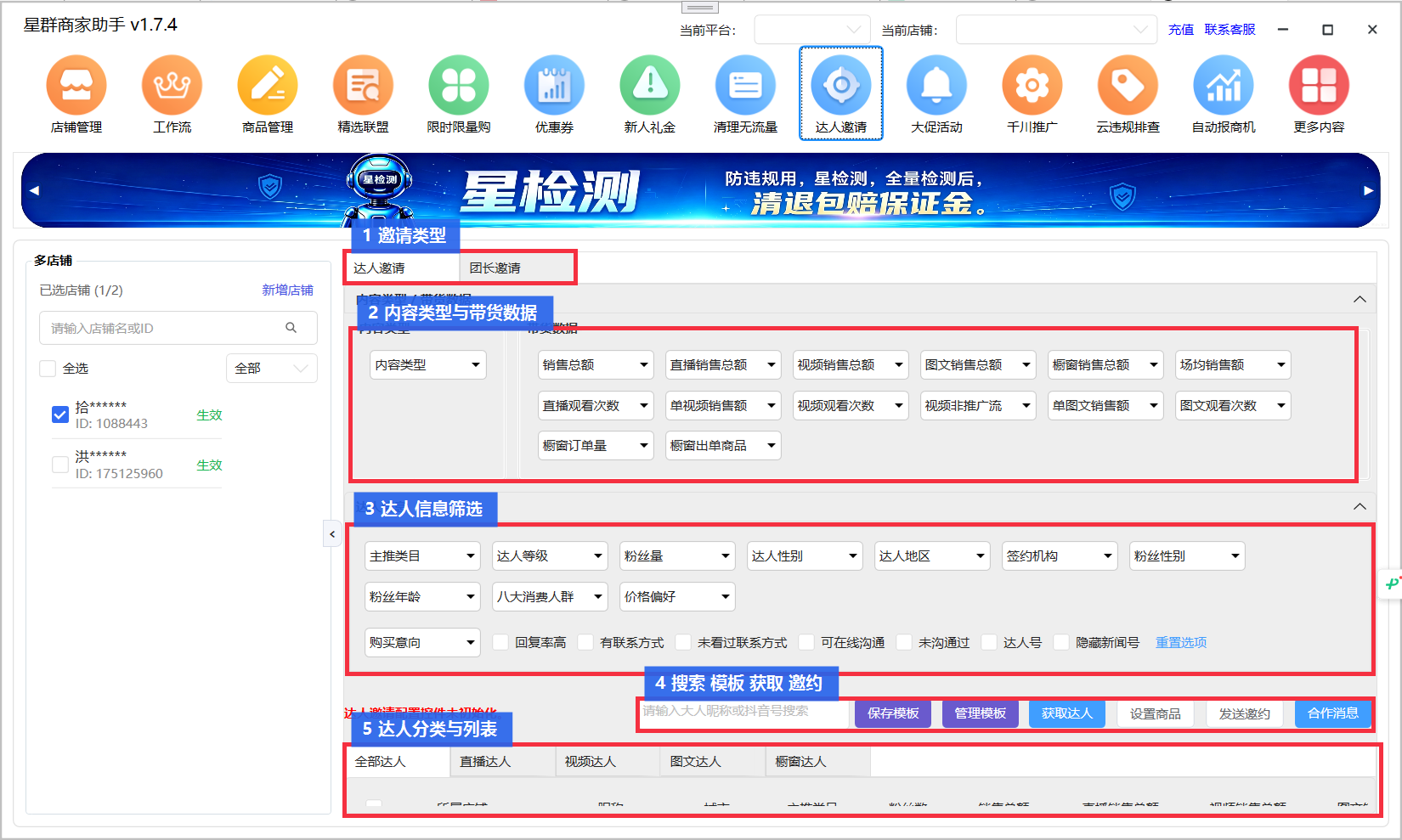
Task: Expand the 达人地区 dropdown
Action: click(932, 555)
